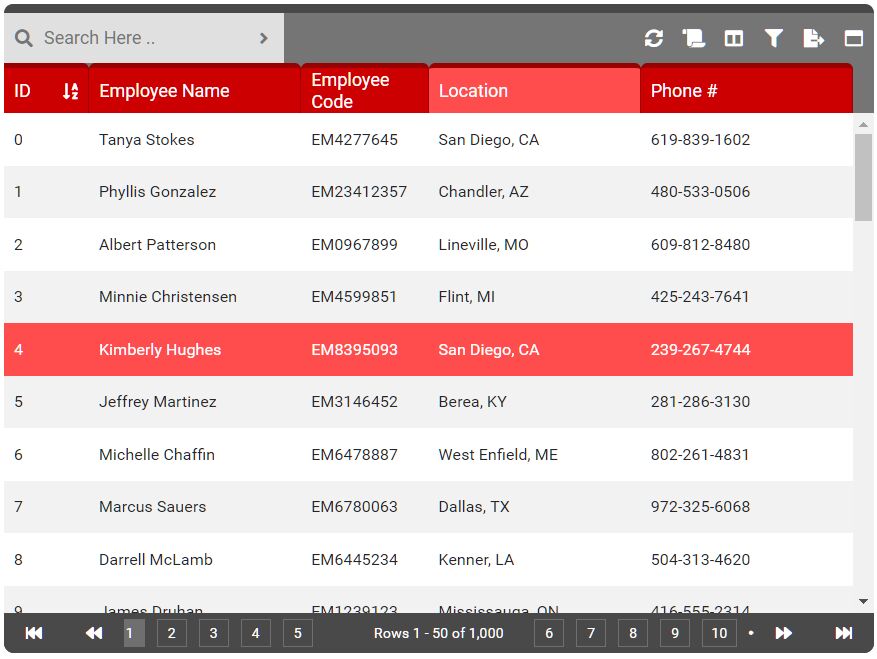Select page 6 in the pager
The width and height of the screenshot is (877, 659).
pyautogui.click(x=549, y=633)
